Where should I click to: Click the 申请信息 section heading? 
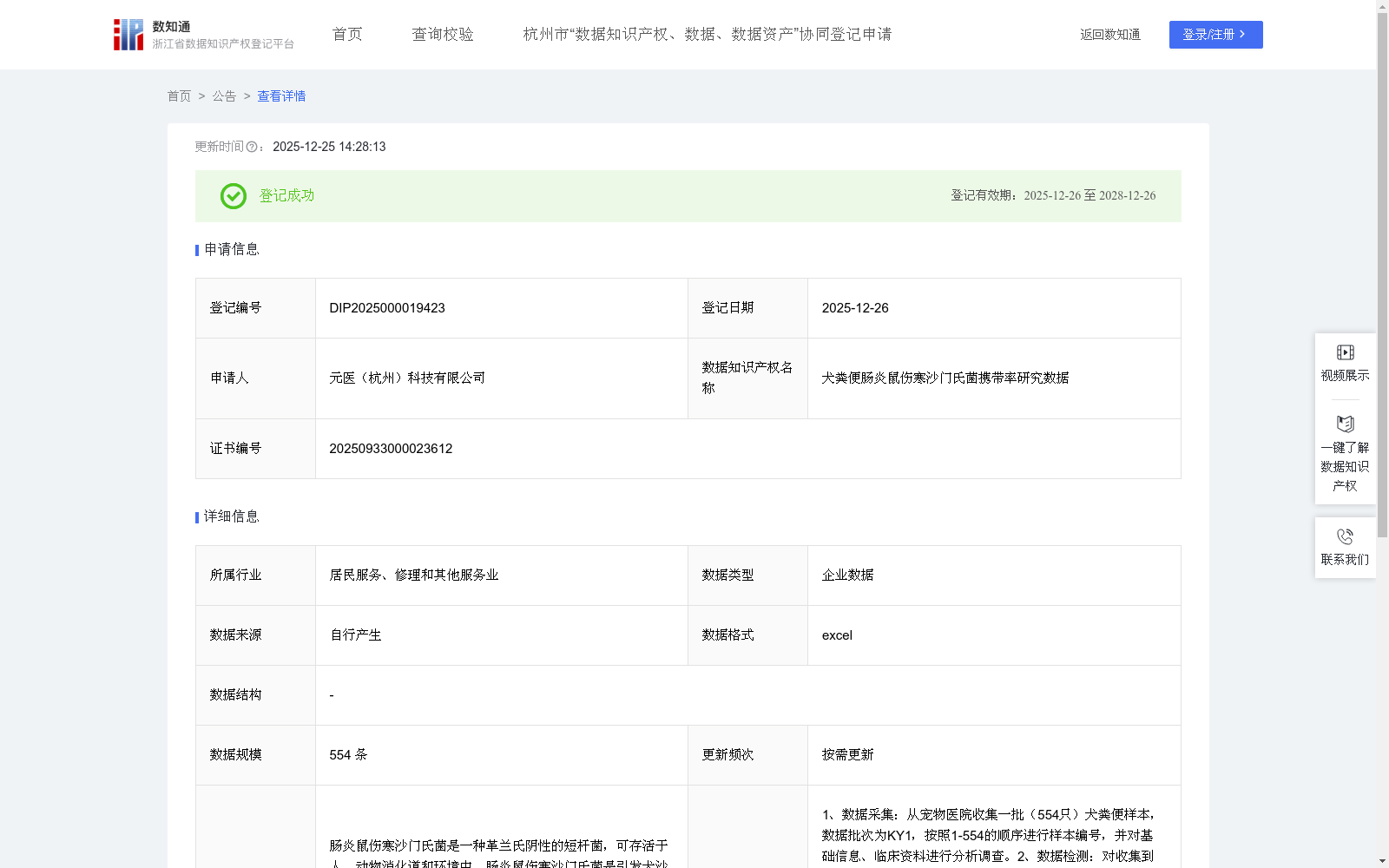[x=232, y=250]
